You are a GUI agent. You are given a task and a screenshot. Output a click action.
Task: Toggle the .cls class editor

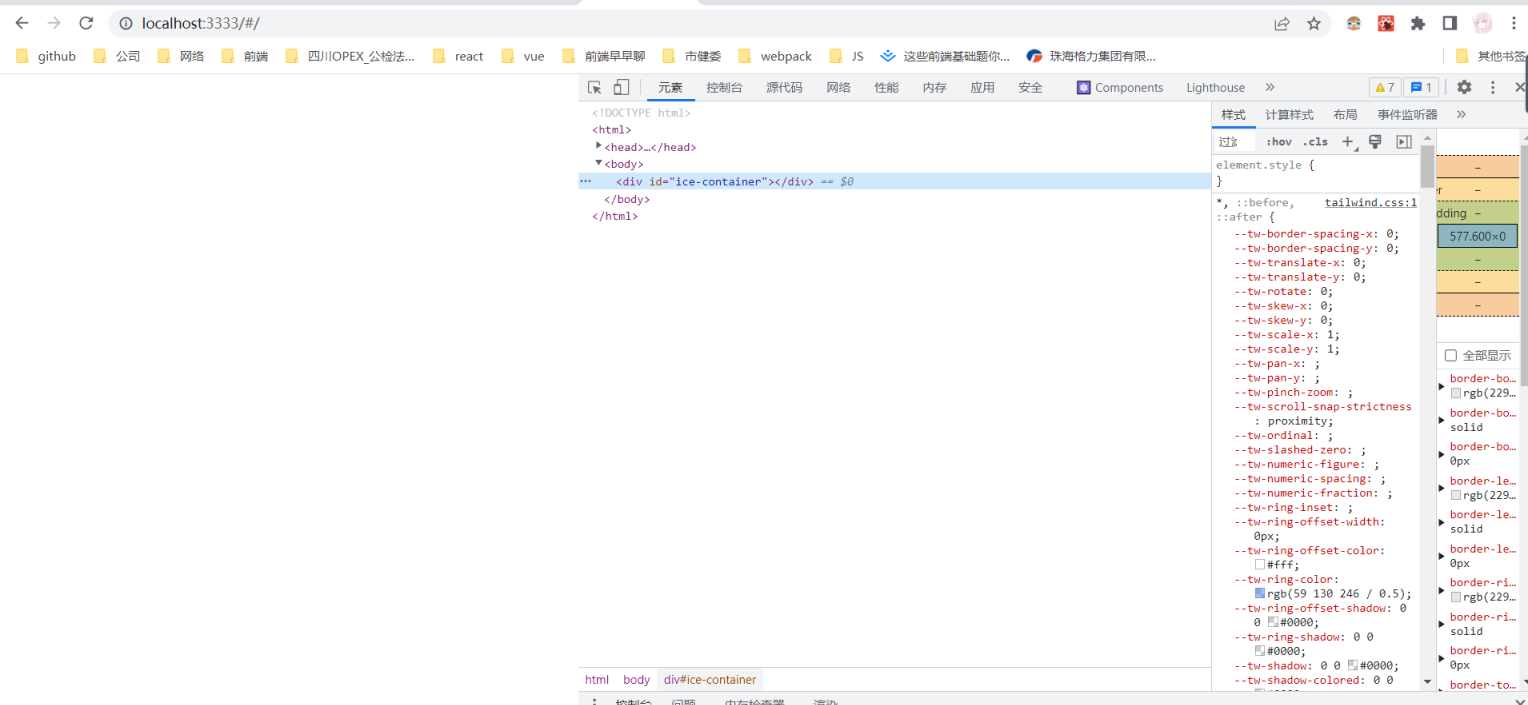coord(1315,142)
